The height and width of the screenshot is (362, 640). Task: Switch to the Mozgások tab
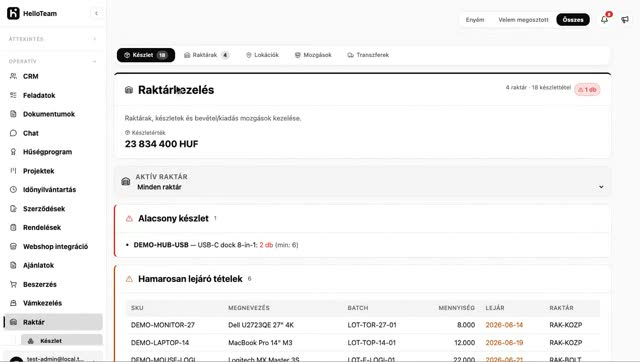pyautogui.click(x=313, y=55)
